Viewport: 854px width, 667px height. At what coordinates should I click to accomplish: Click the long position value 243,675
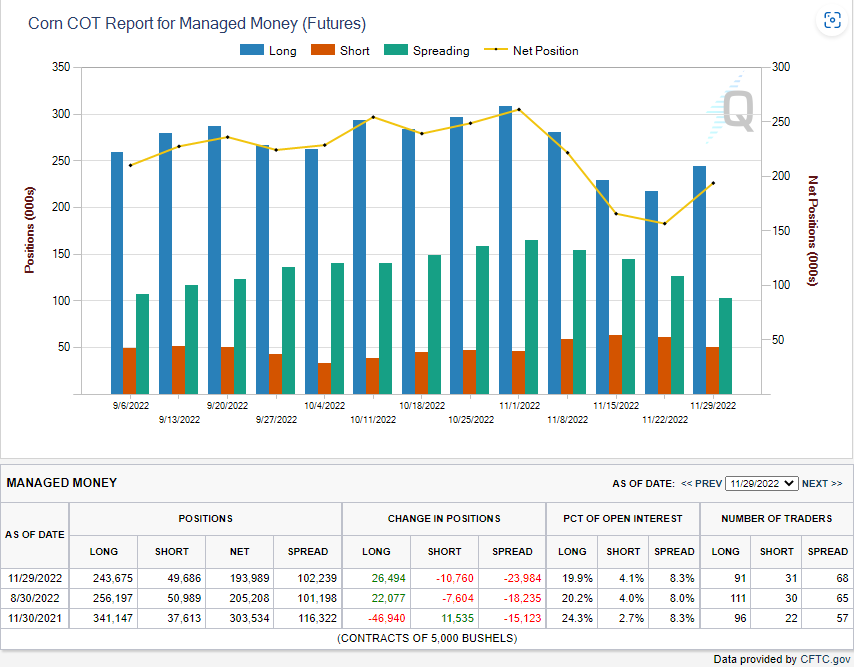113,578
